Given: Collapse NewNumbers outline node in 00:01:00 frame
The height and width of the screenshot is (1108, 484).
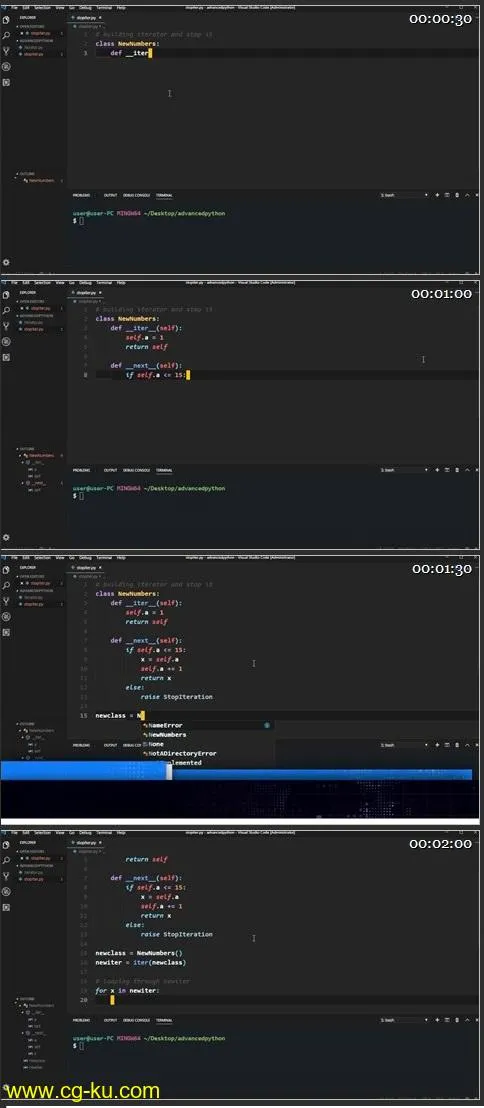Looking at the screenshot, I should (x=22, y=455).
